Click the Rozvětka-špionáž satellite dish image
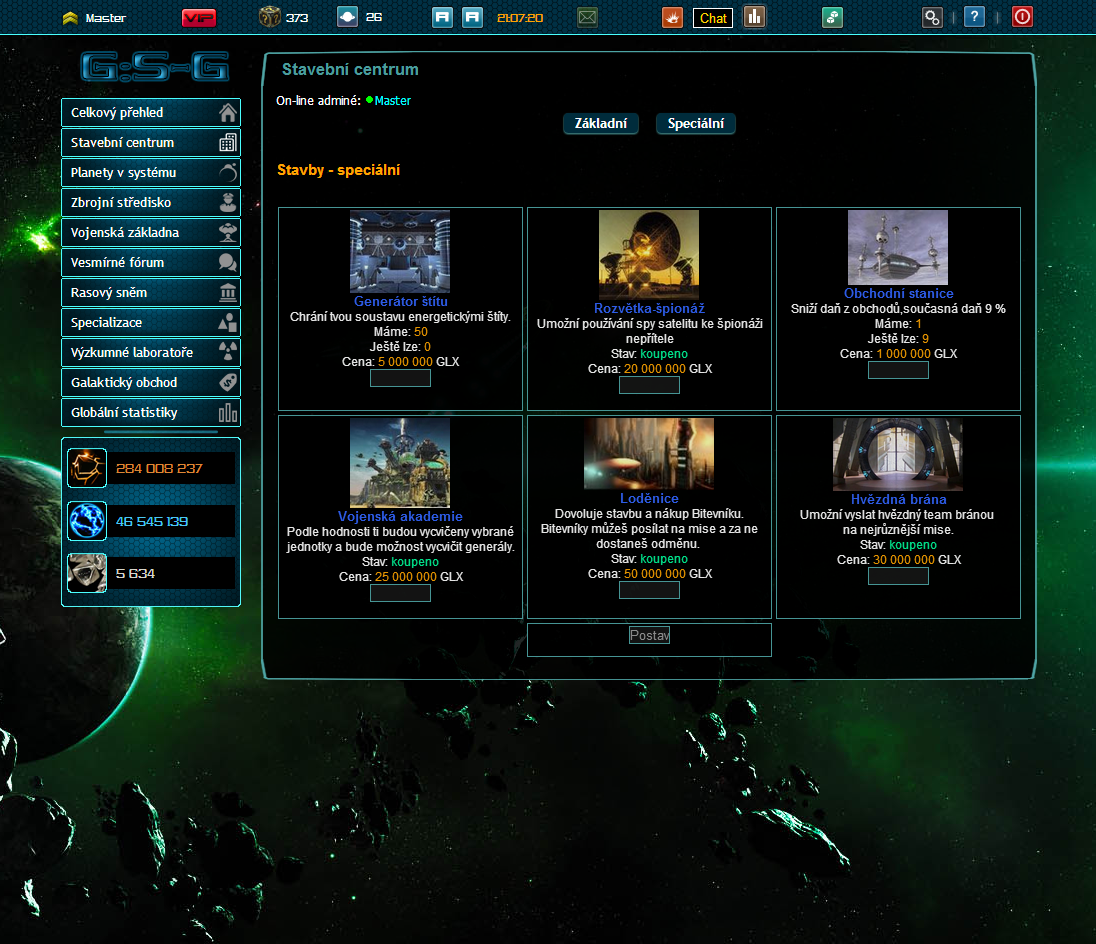1096x944 pixels. click(649, 255)
